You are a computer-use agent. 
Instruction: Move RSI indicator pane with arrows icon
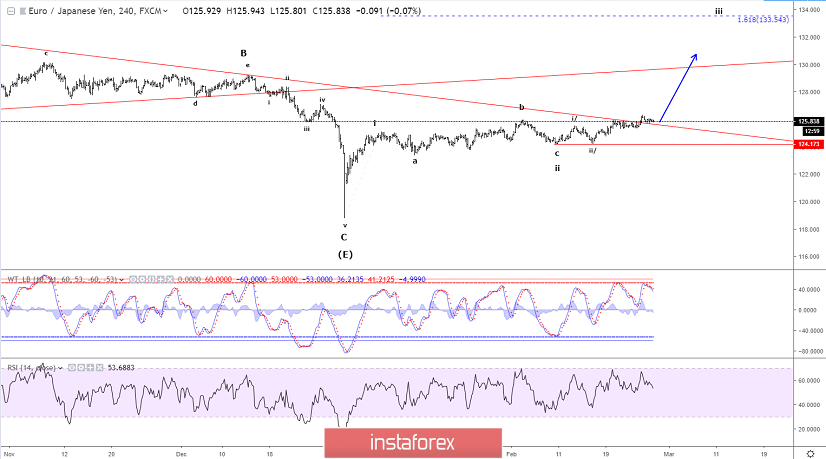pyautogui.click(x=90, y=367)
